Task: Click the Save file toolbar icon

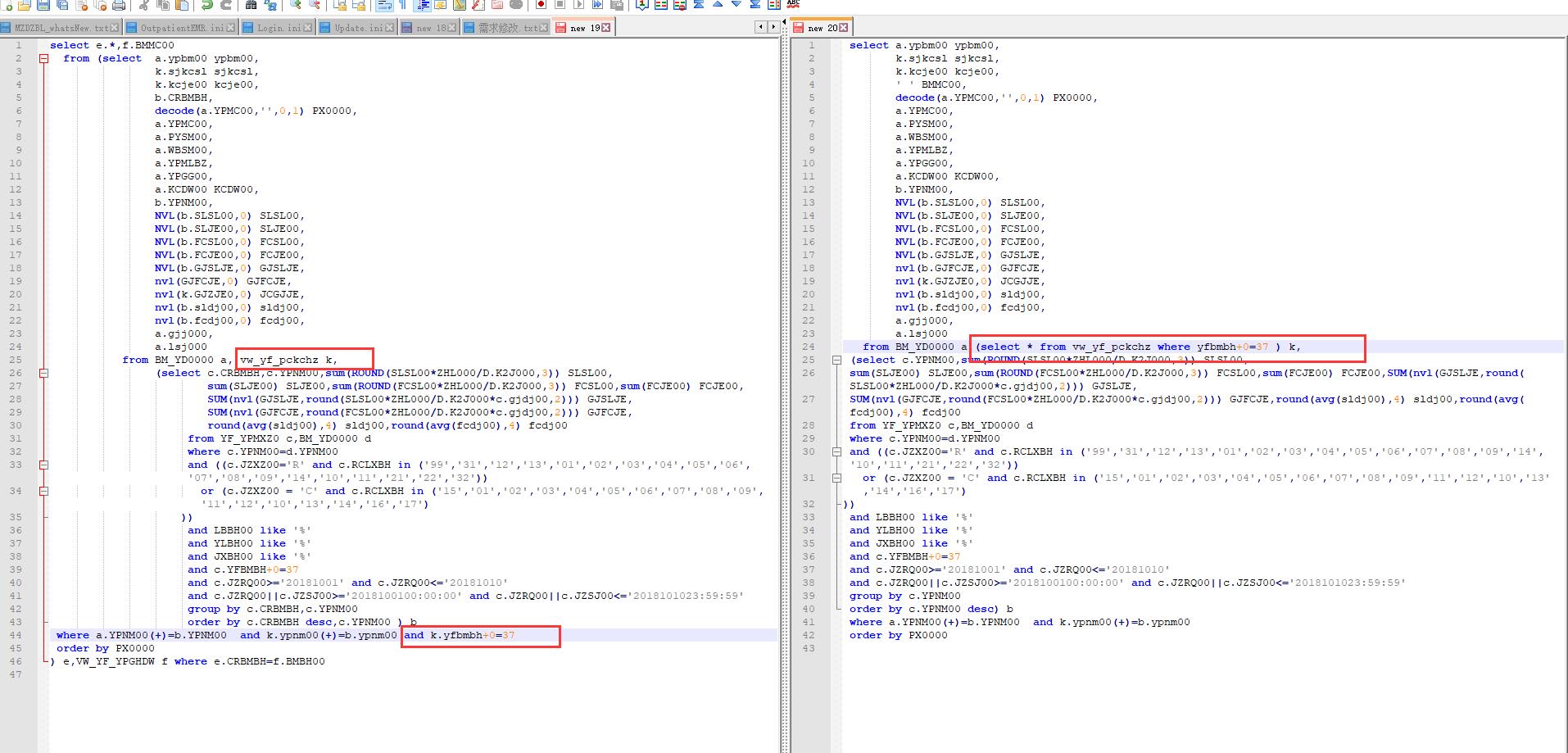Action: [x=43, y=5]
